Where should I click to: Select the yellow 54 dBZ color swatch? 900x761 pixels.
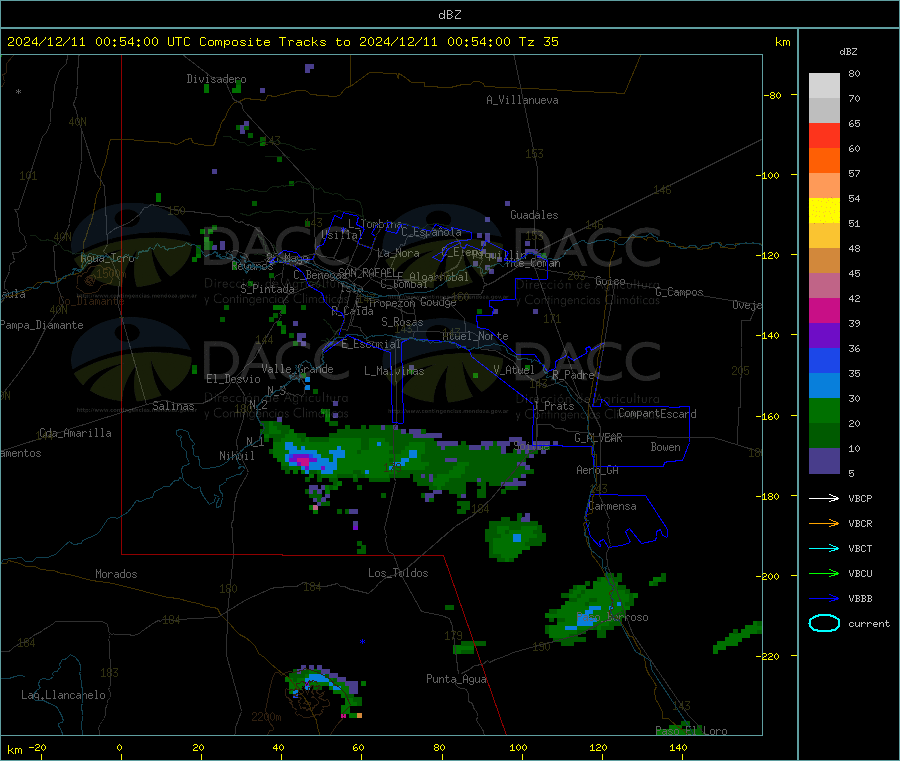824,211
